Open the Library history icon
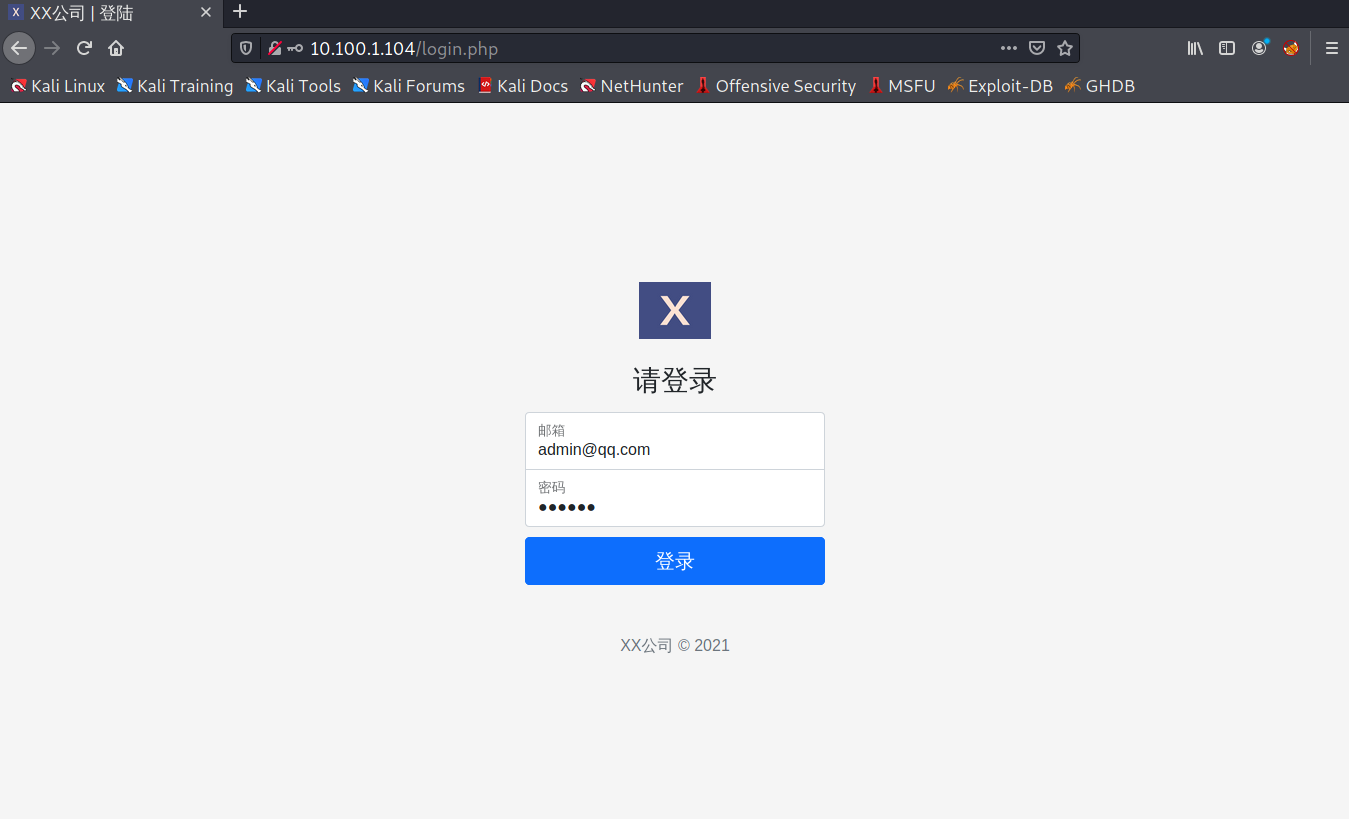This screenshot has width=1349, height=819. pos(1195,48)
